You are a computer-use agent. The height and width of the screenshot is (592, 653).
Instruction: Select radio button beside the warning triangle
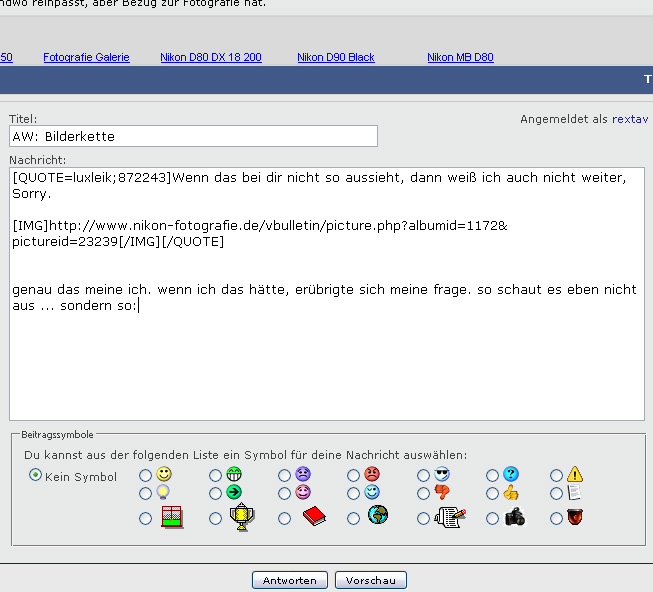[556, 475]
